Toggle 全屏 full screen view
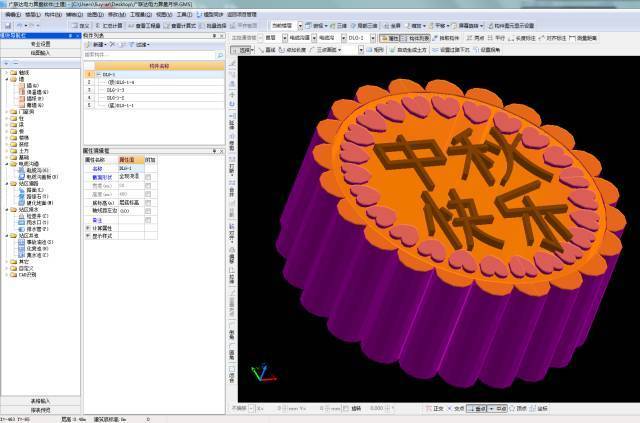The width and height of the screenshot is (640, 423). 392,26
